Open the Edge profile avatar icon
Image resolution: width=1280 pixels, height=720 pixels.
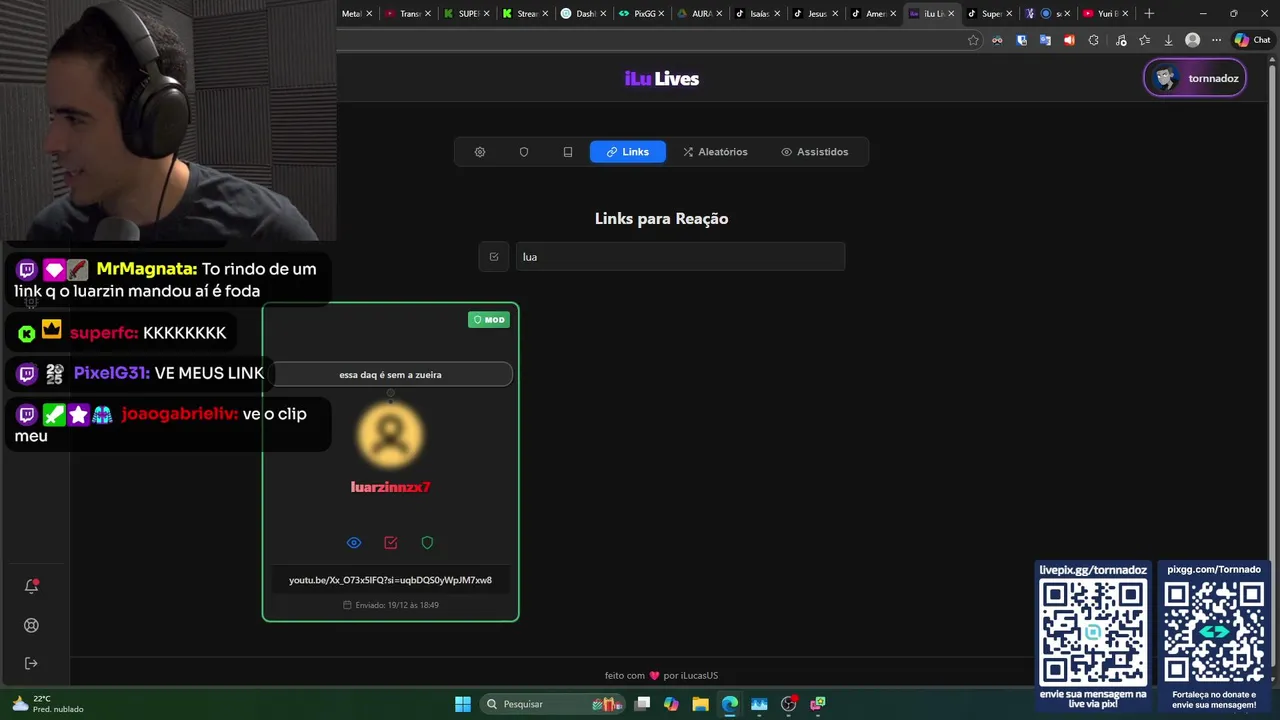coord(1192,41)
